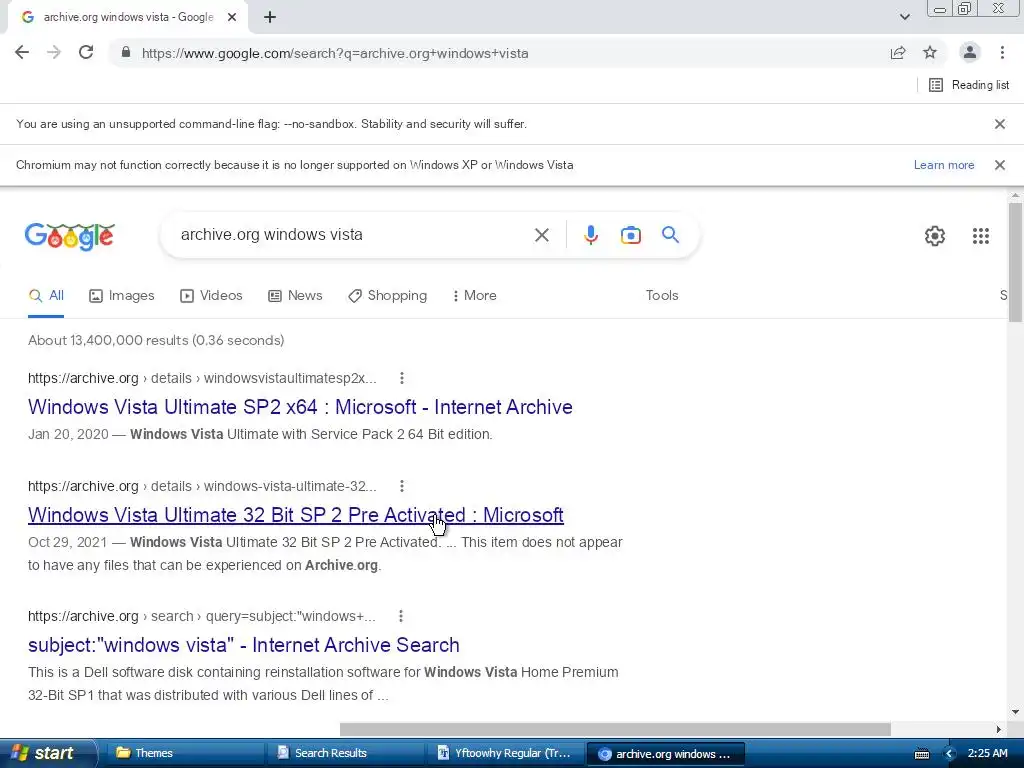This screenshot has width=1024, height=768.
Task: Expand the tab search chevron
Action: 904,17
